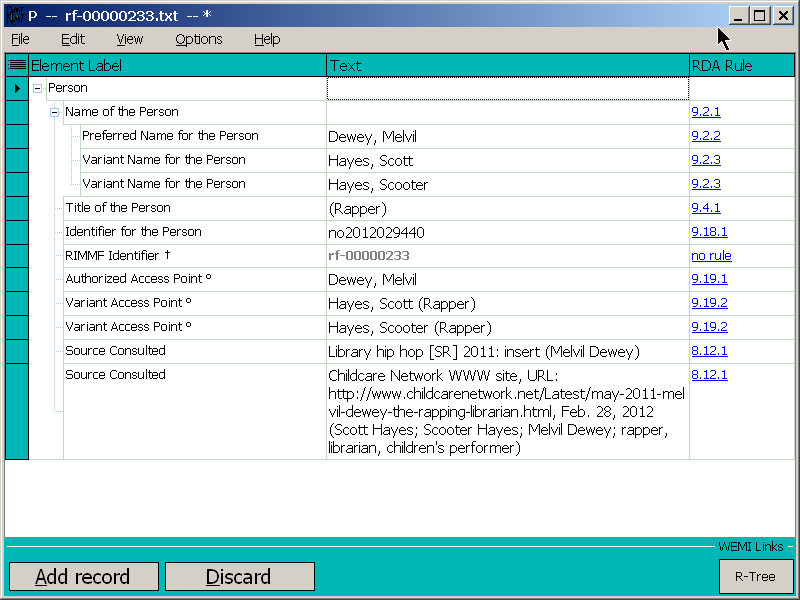
Task: Click the current row arrow indicator
Action: coord(17,88)
